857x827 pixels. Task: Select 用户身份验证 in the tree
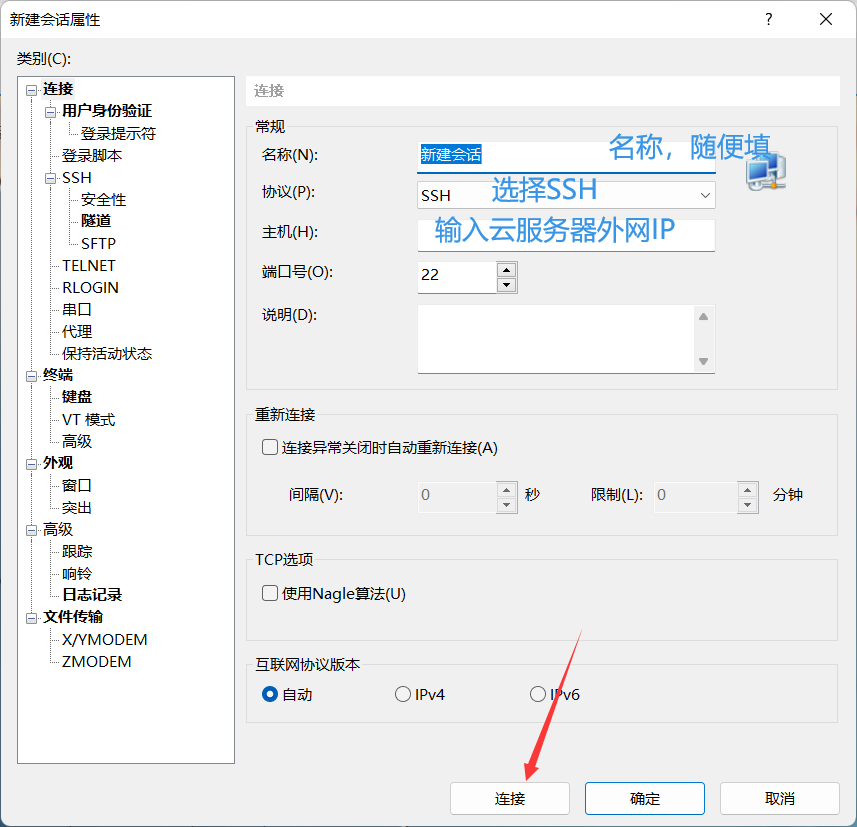(x=107, y=111)
